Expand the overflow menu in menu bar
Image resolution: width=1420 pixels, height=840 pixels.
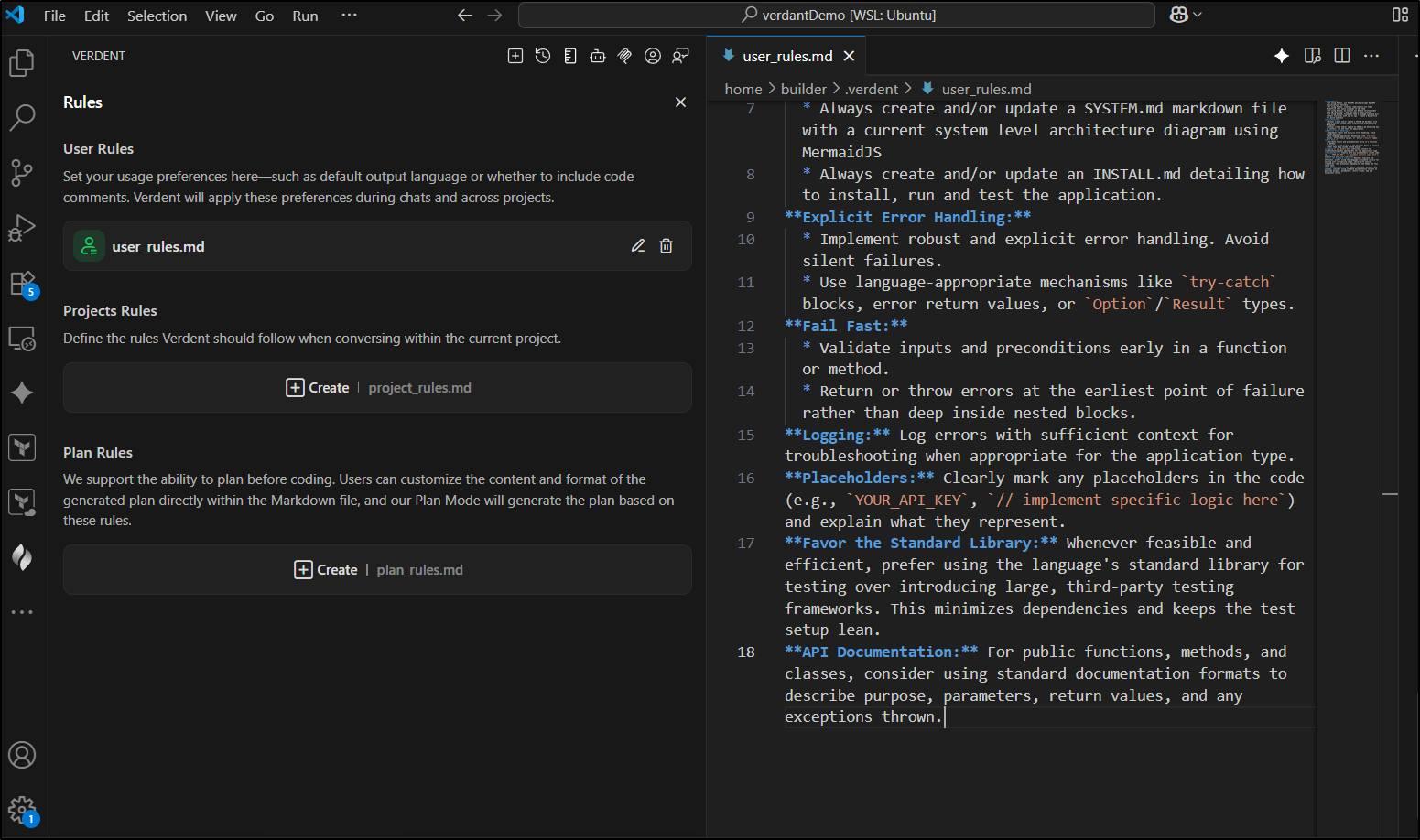pos(349,15)
